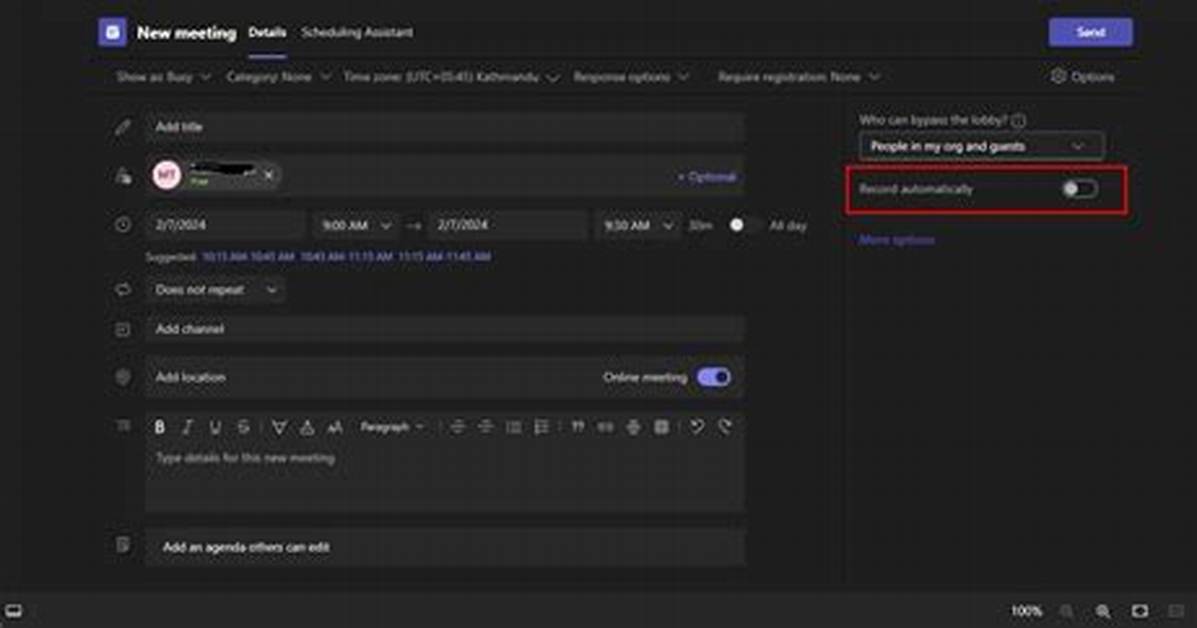Zoom in using the magnifier icon
This screenshot has height=628, width=1197.
click(x=1103, y=611)
